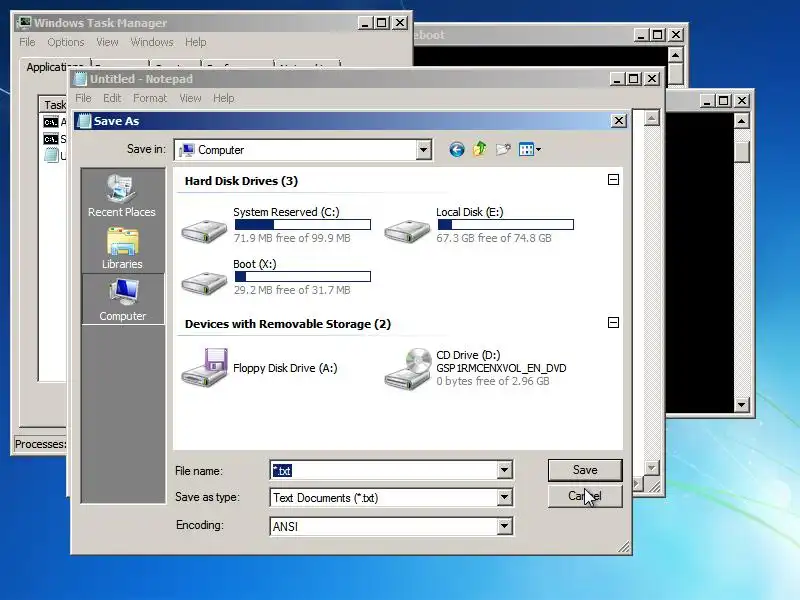This screenshot has width=800, height=600.
Task: Click the Task column header in Task Manager
Action: click(54, 105)
